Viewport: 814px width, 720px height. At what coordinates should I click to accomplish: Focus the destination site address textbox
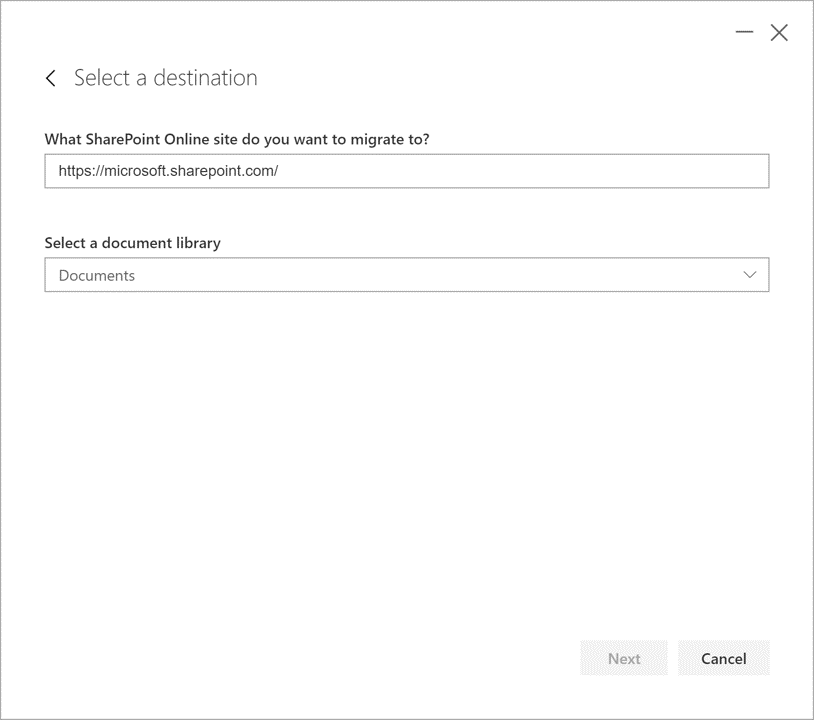(x=406, y=171)
